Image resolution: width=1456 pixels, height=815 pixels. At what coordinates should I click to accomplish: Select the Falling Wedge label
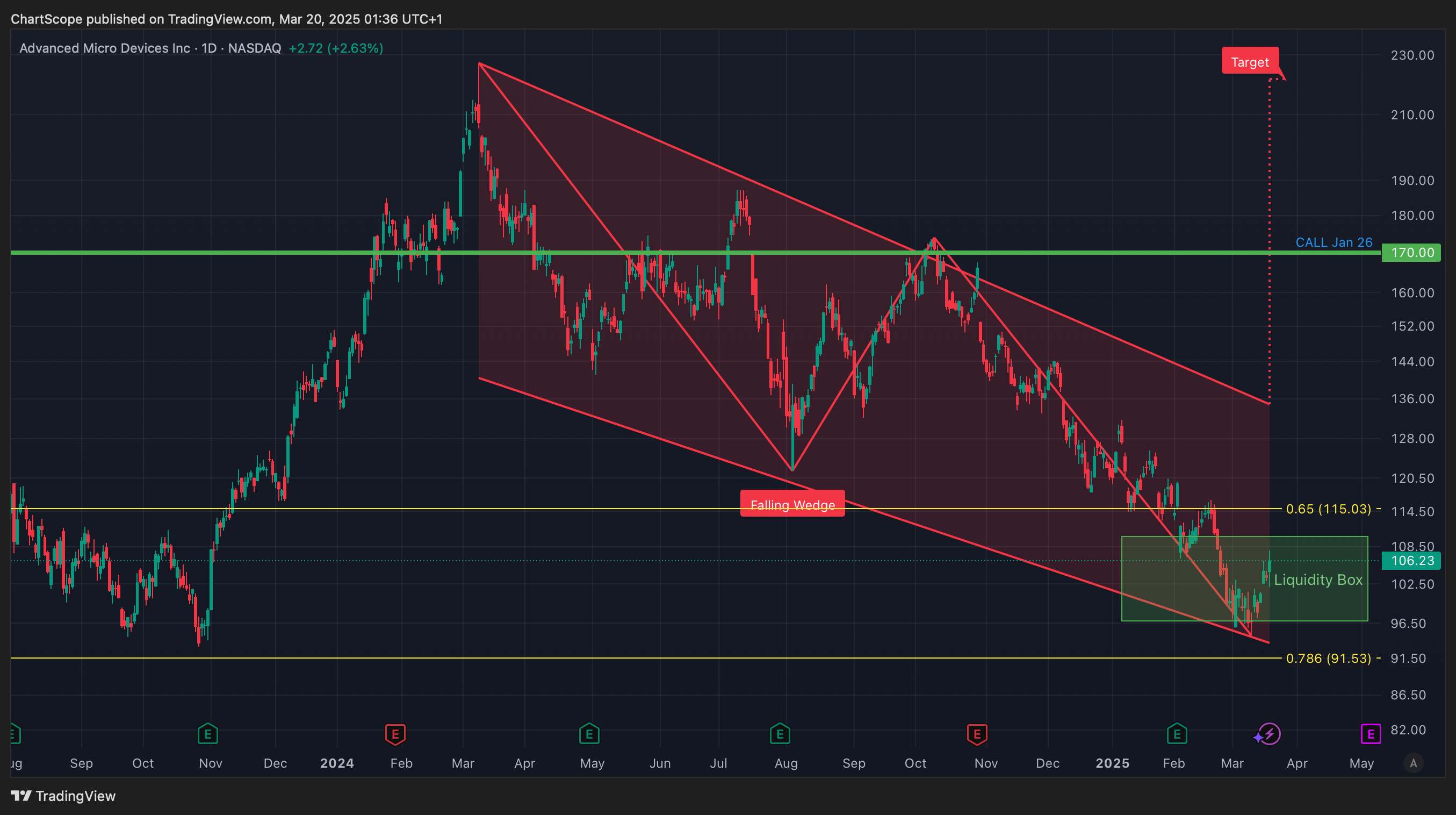point(792,504)
